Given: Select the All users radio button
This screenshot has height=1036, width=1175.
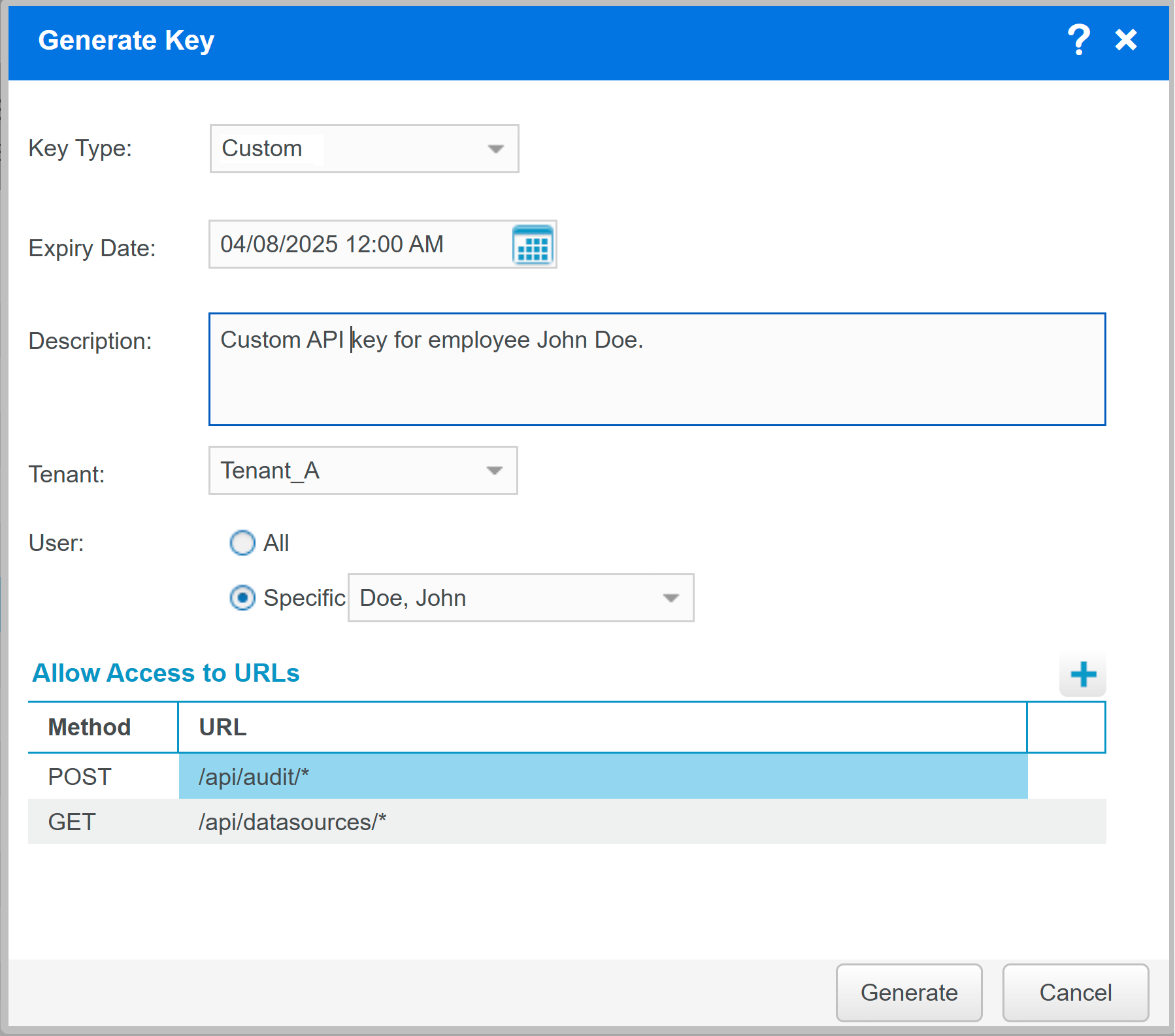Looking at the screenshot, I should click(x=242, y=543).
